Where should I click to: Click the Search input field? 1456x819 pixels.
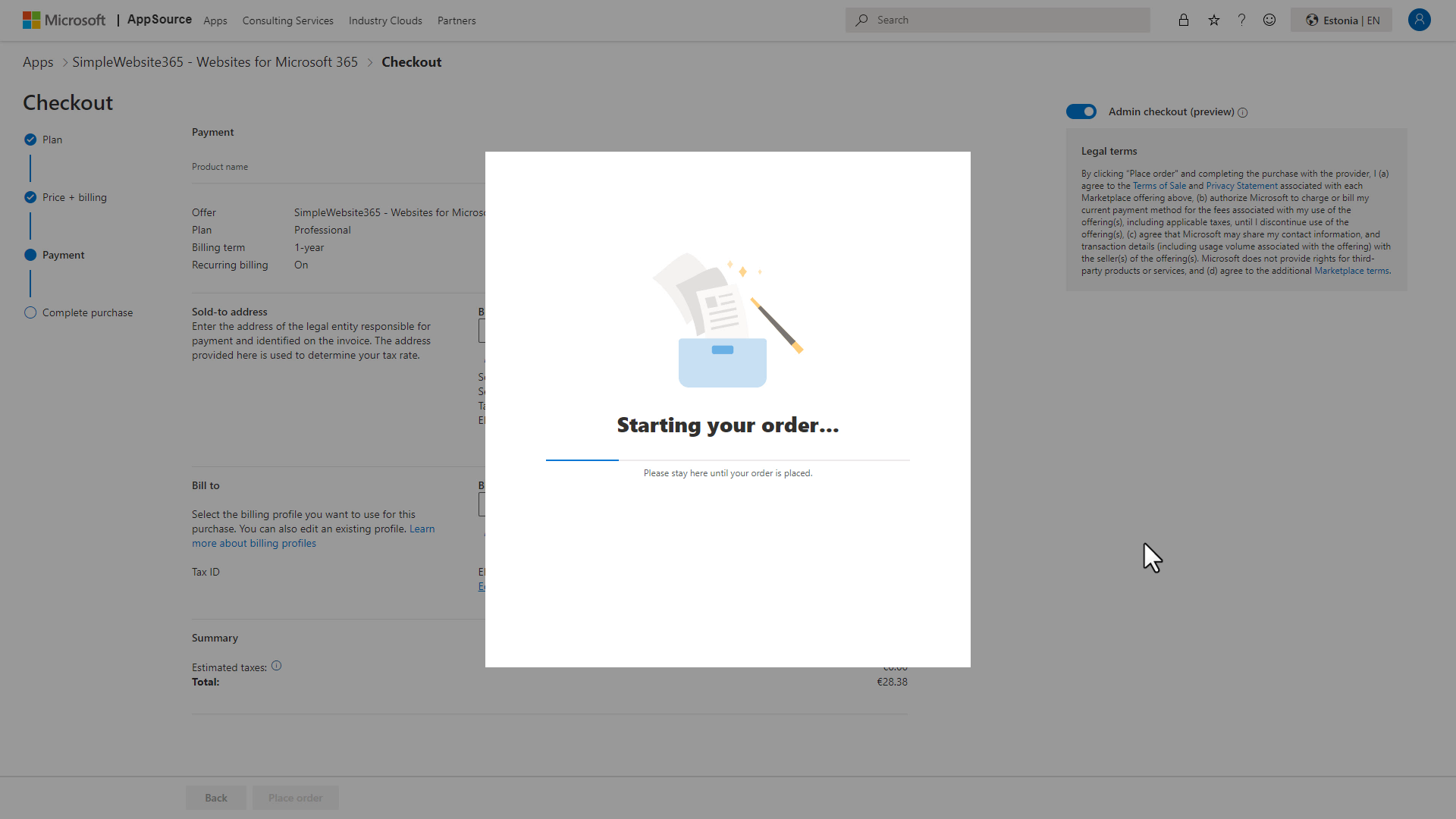click(997, 20)
